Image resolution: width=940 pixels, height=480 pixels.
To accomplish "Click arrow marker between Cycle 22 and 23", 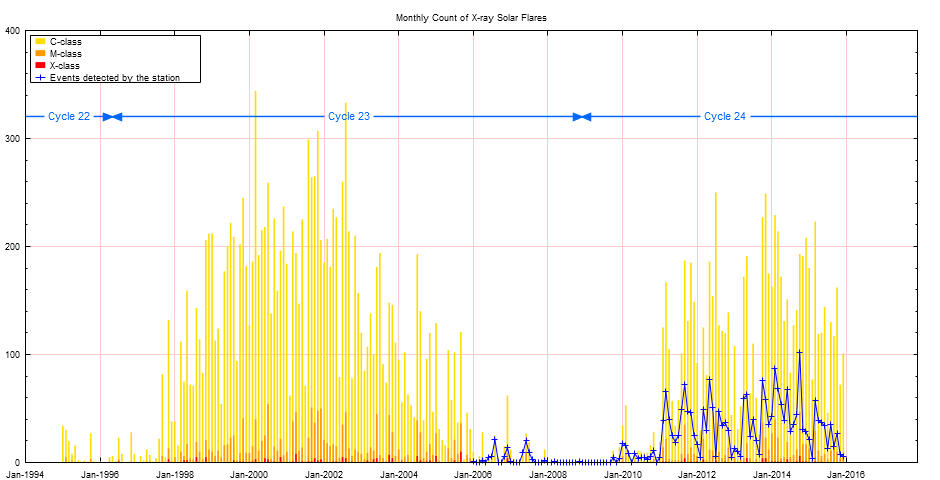I will (x=112, y=117).
